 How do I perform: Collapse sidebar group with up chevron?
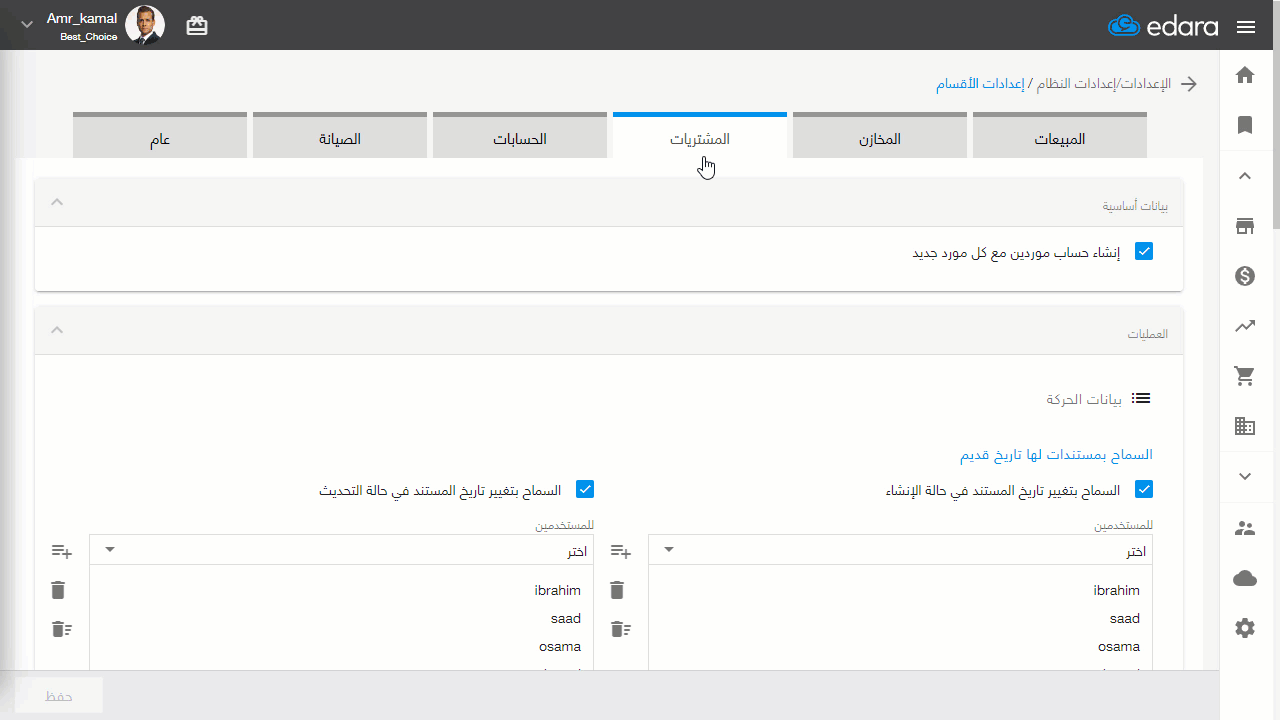point(1245,176)
